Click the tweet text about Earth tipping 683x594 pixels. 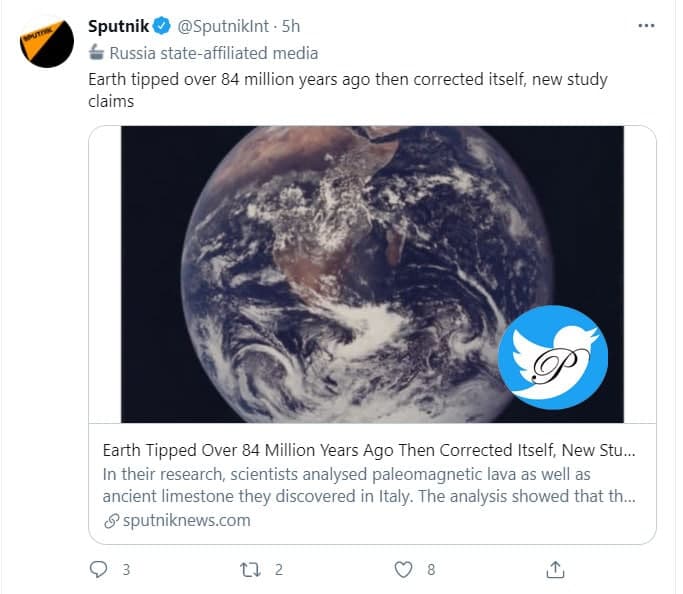pyautogui.click(x=348, y=90)
